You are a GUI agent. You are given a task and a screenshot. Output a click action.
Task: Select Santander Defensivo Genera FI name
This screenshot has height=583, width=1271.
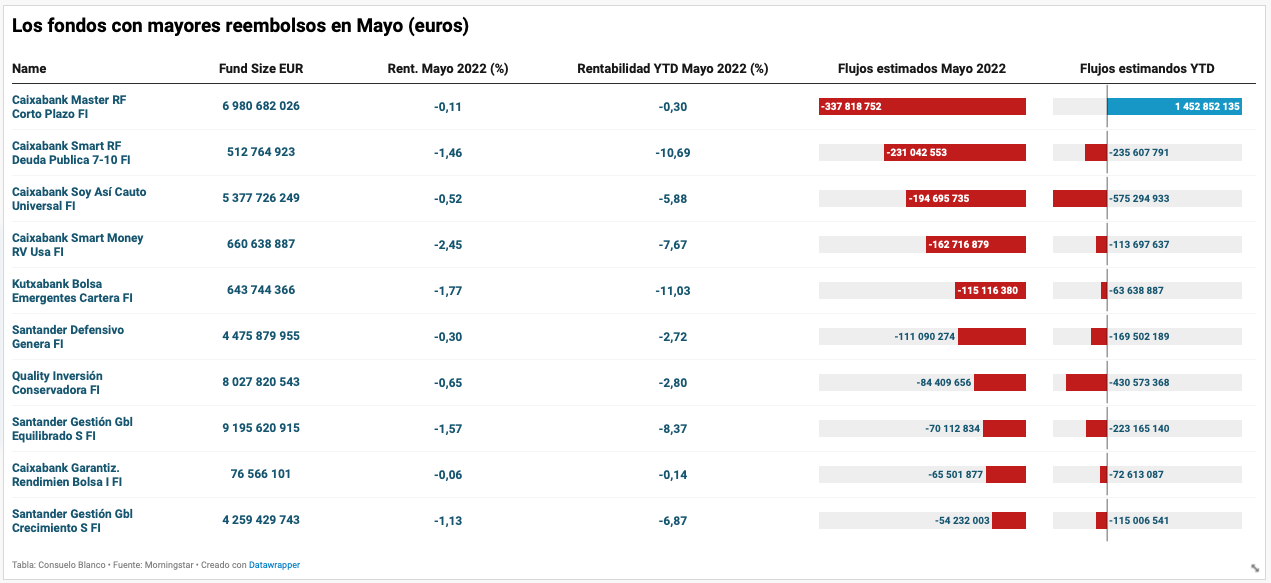(x=68, y=337)
